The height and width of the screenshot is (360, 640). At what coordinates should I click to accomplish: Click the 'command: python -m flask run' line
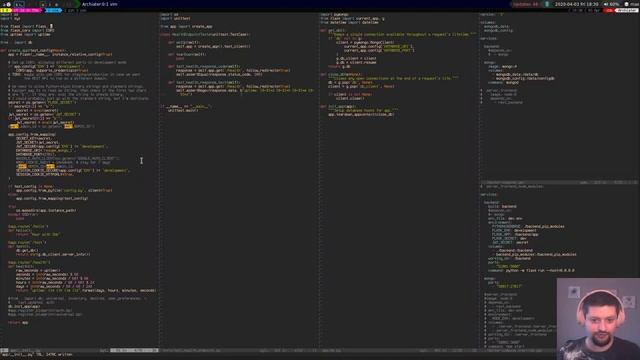pos(531,271)
